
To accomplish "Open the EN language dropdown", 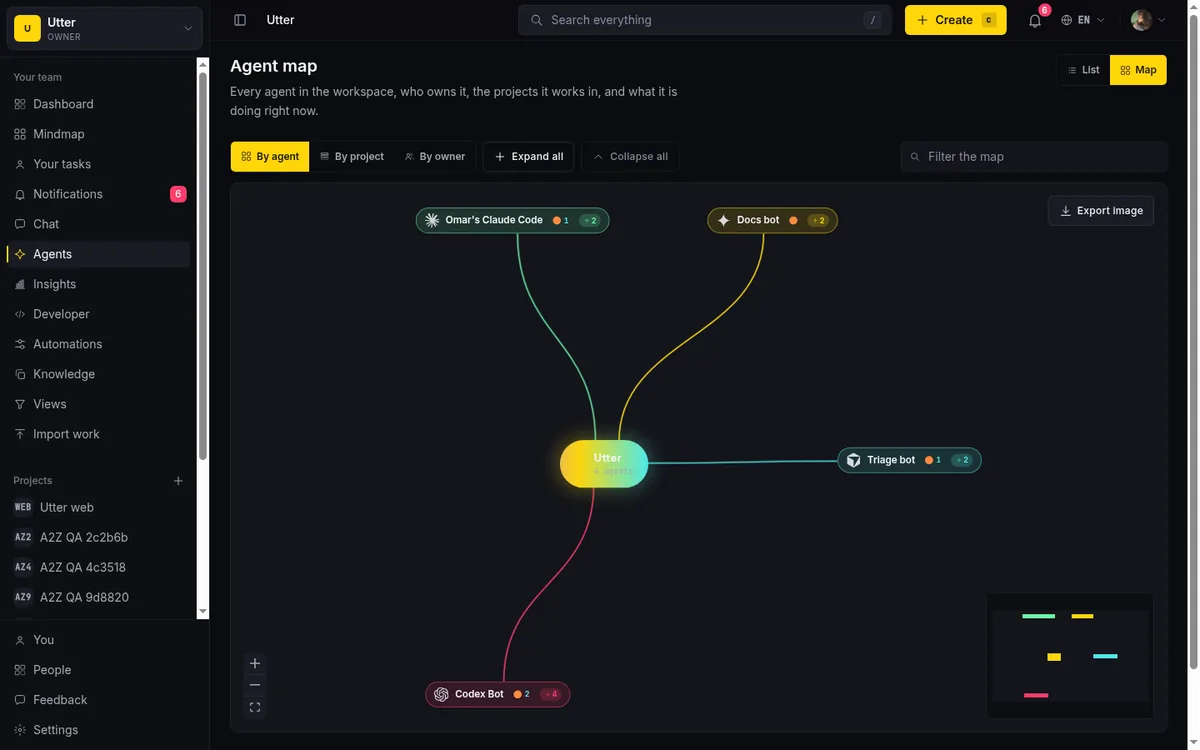I will (x=1083, y=20).
